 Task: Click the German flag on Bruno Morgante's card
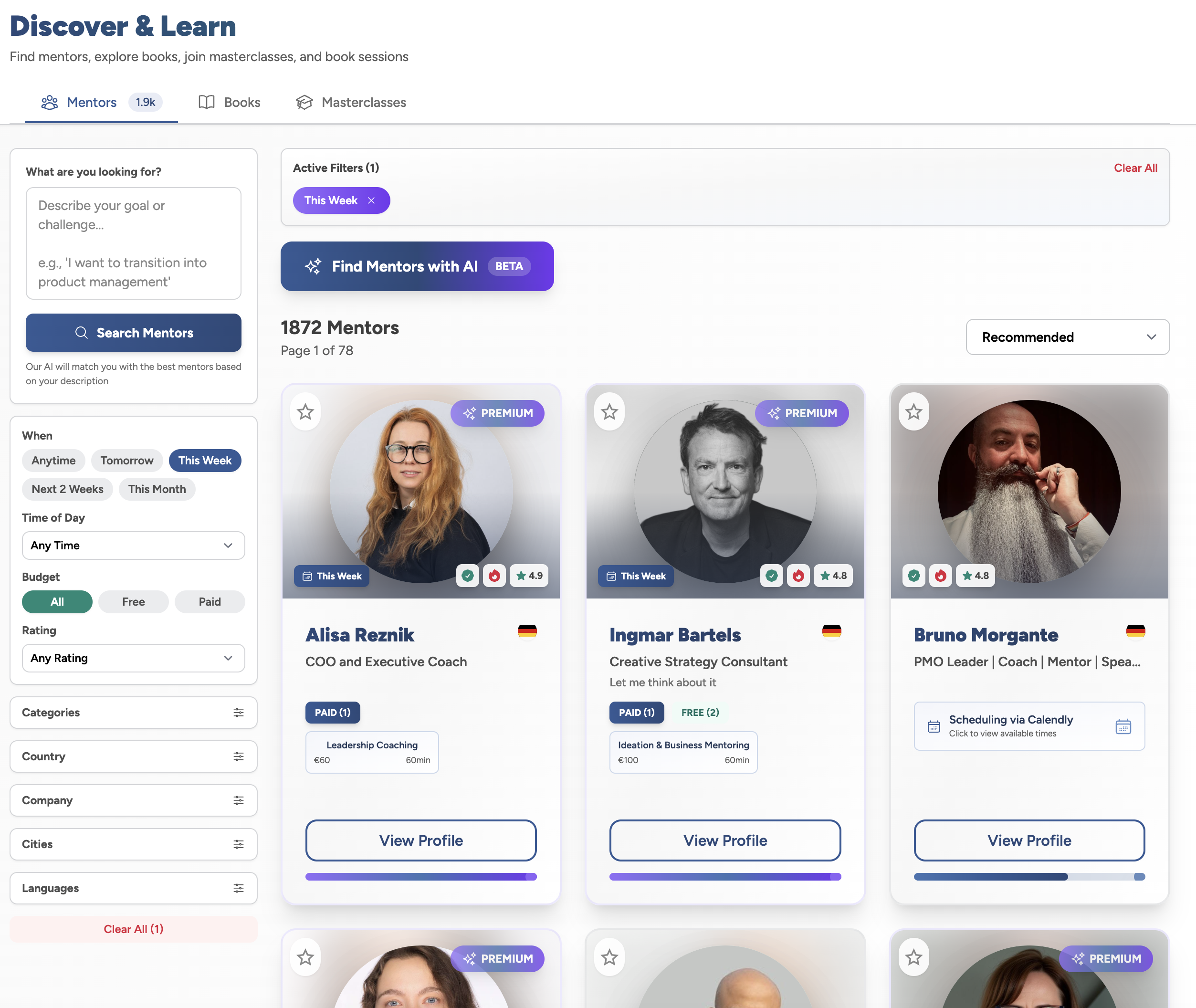pos(1135,631)
